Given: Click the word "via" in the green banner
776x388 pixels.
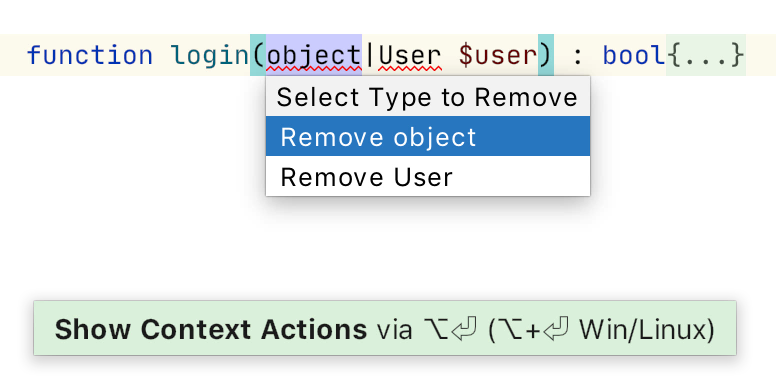Looking at the screenshot, I should (394, 330).
